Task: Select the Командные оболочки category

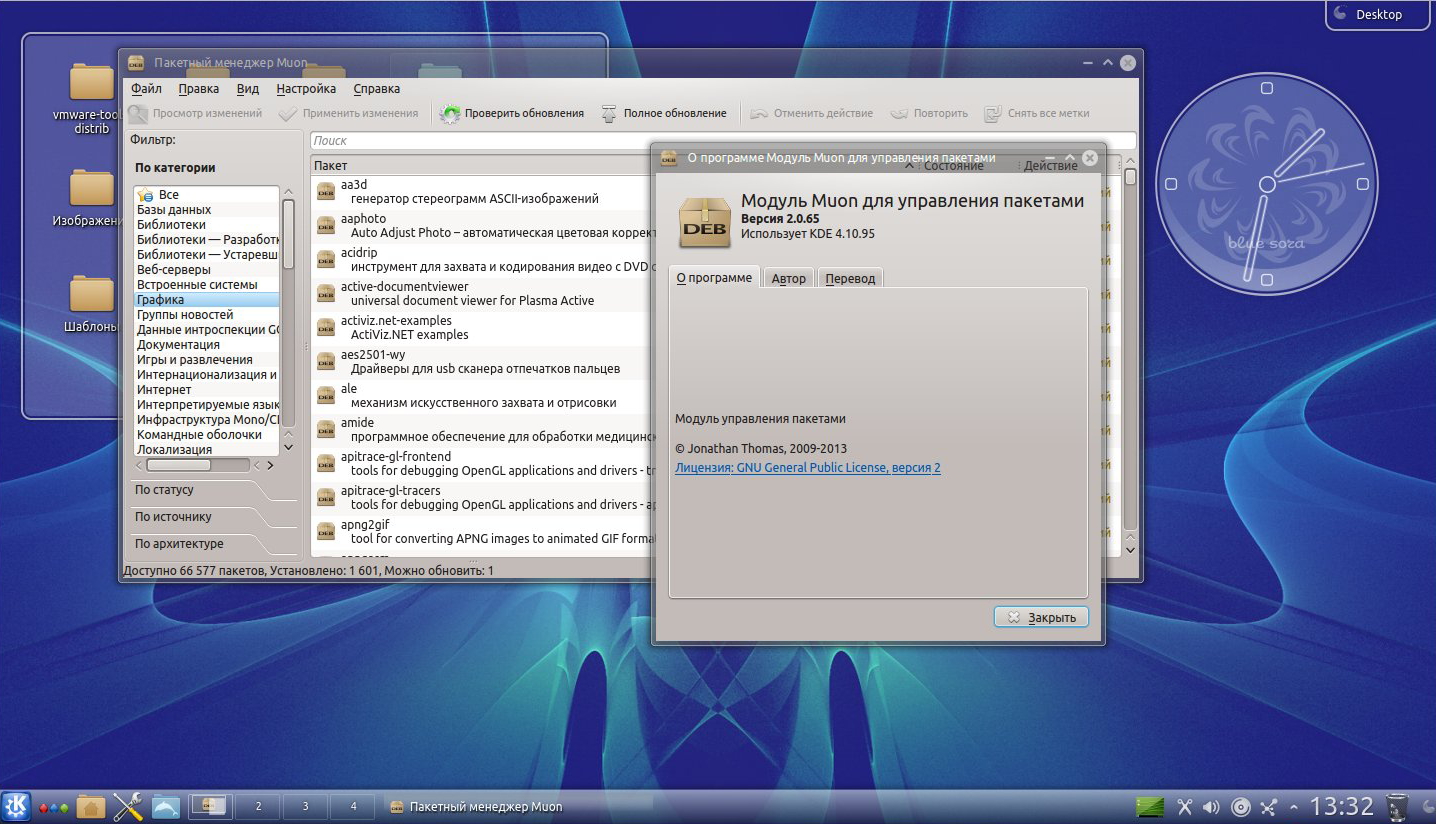Action: (207, 435)
